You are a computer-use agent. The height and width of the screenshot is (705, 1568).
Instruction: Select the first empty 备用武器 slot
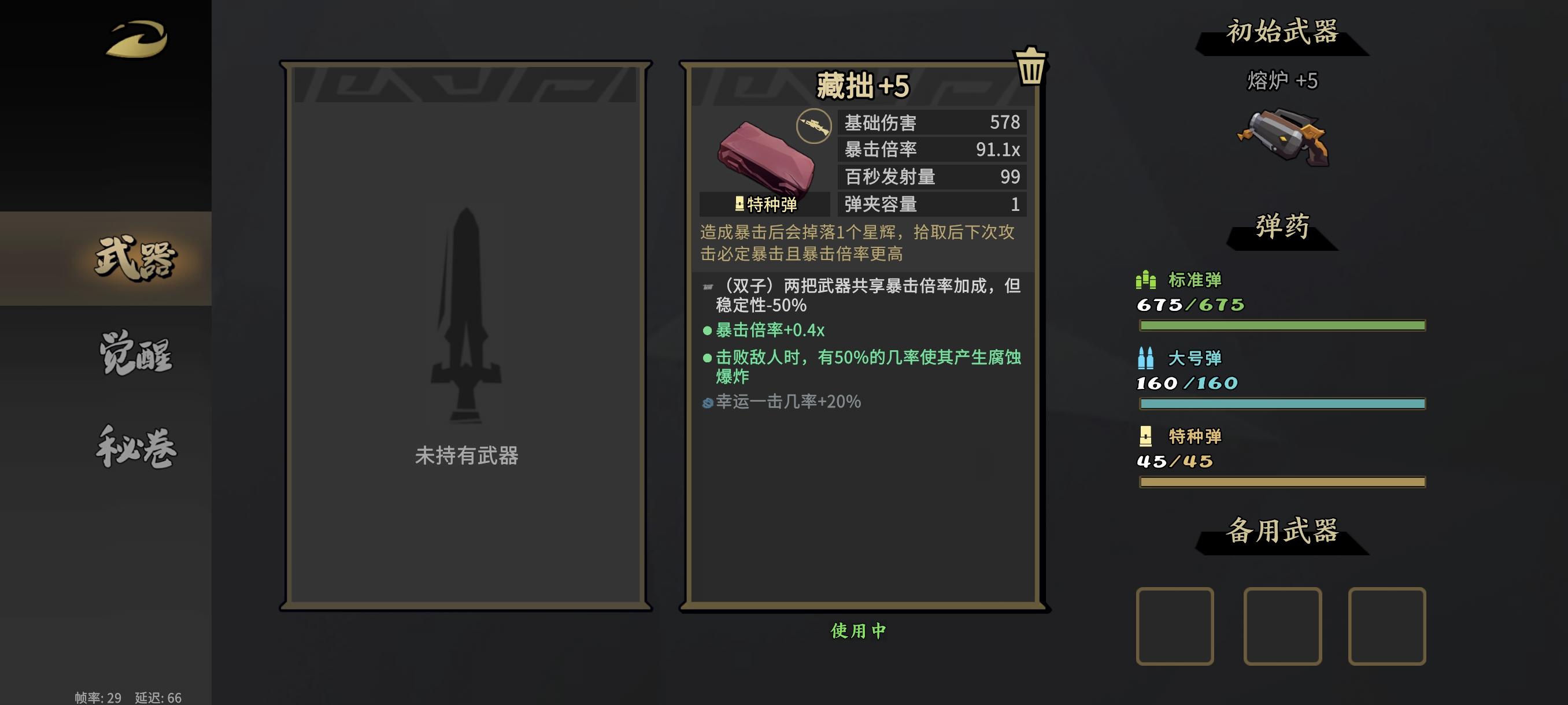(x=1175, y=626)
